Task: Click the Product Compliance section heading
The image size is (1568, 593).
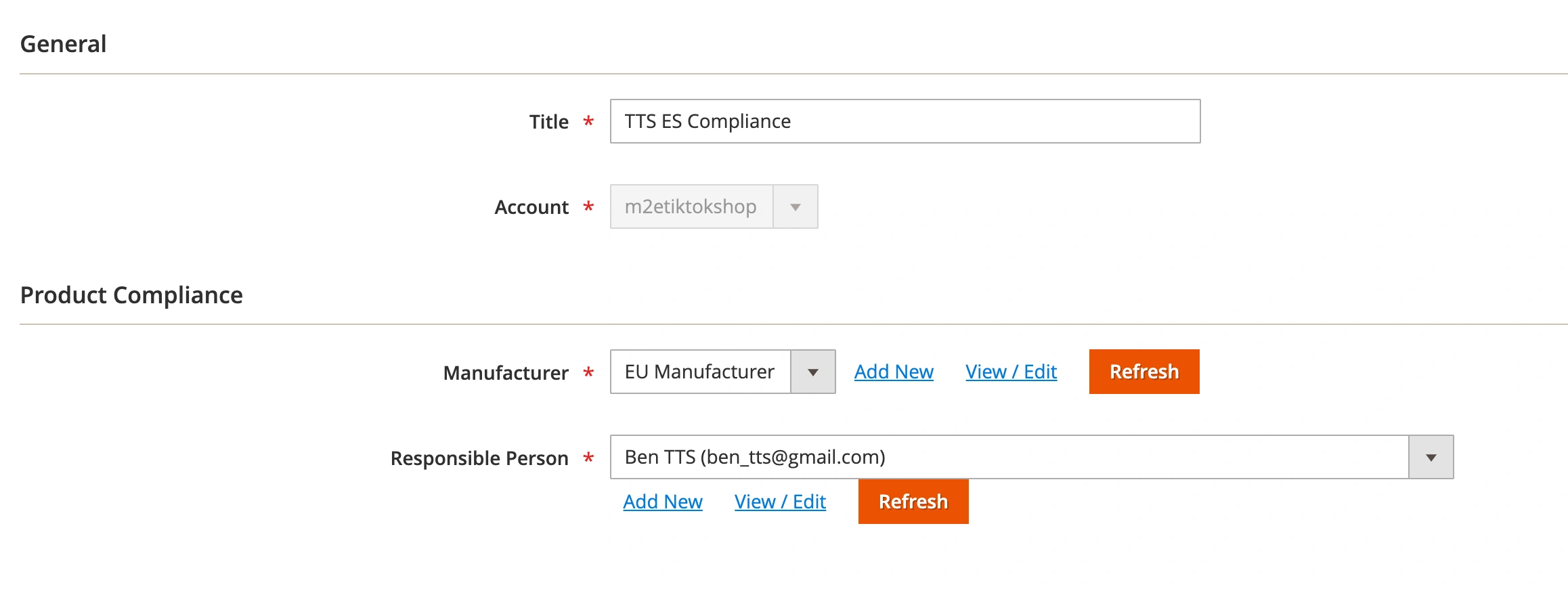Action: 131,295
